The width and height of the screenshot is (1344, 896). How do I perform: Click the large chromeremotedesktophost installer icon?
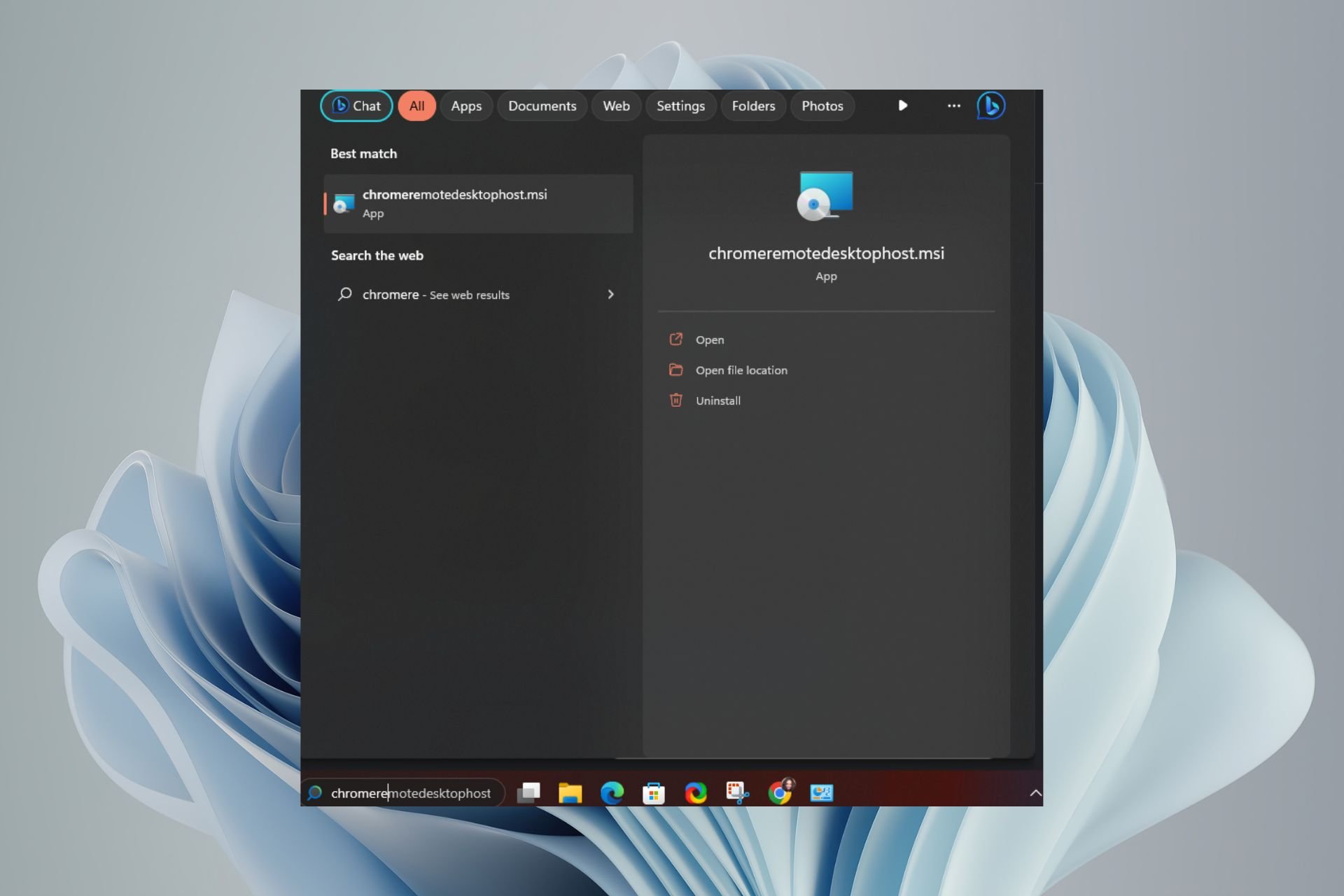click(x=825, y=195)
